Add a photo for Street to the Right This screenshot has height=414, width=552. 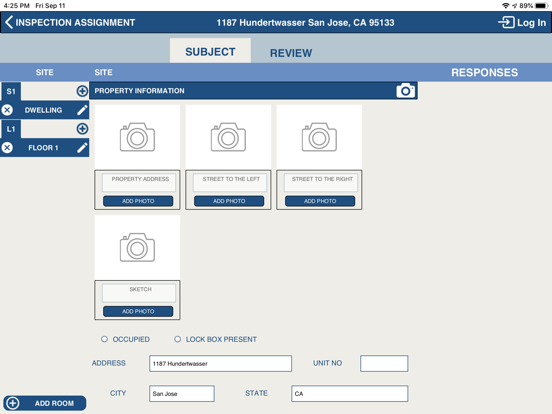320,201
